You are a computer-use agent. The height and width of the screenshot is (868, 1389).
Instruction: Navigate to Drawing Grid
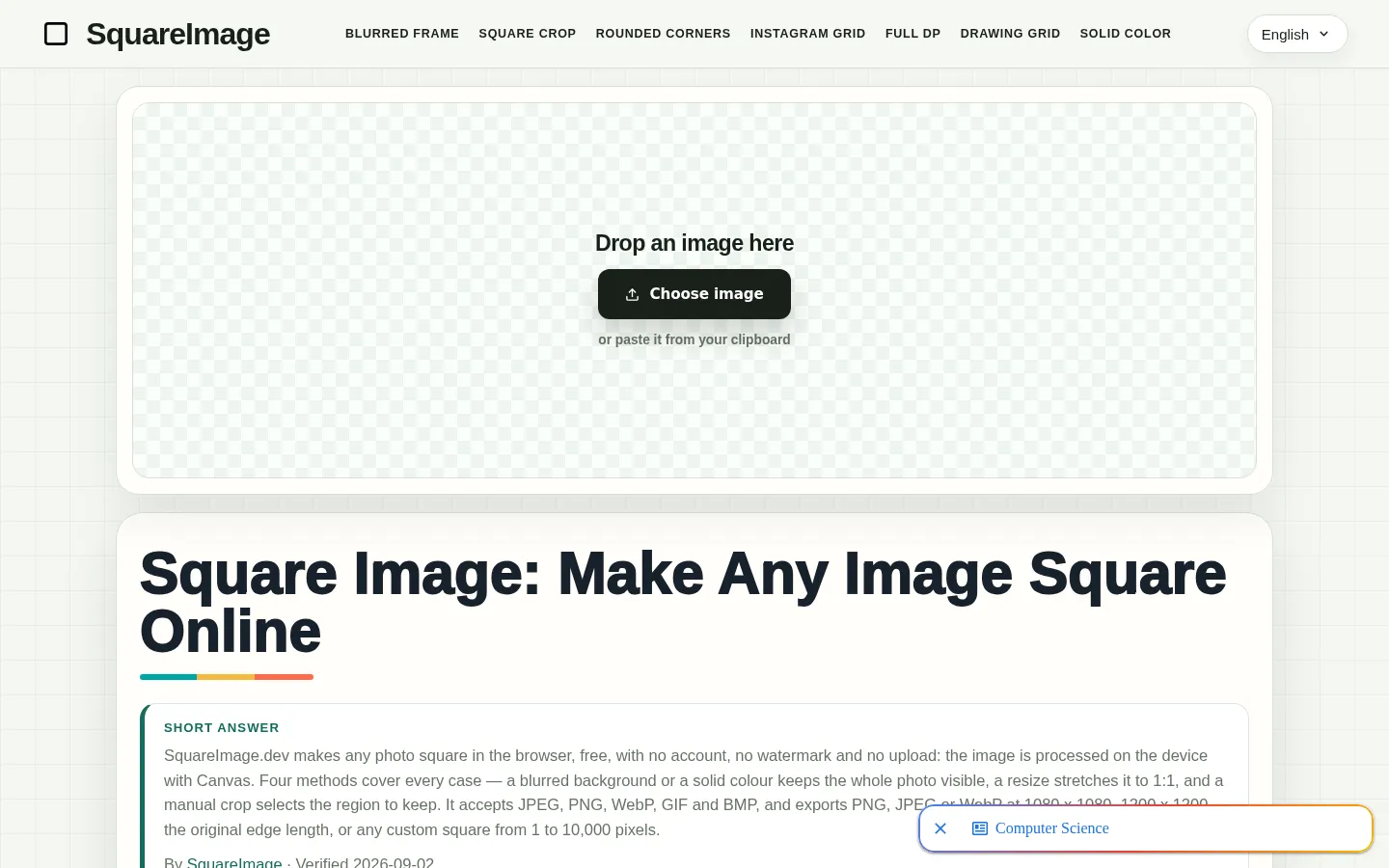(x=1010, y=34)
